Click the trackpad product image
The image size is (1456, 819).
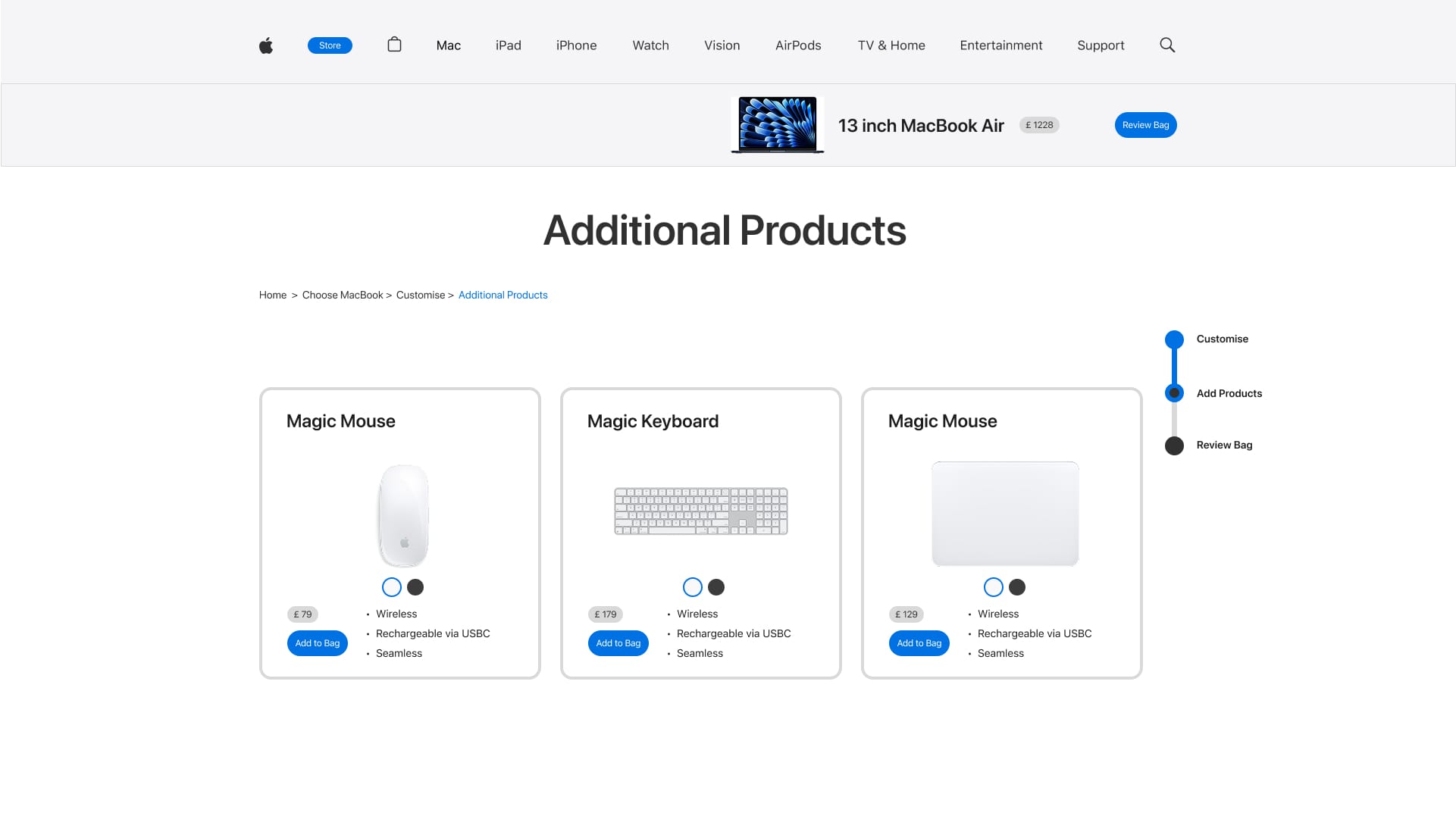[1005, 514]
